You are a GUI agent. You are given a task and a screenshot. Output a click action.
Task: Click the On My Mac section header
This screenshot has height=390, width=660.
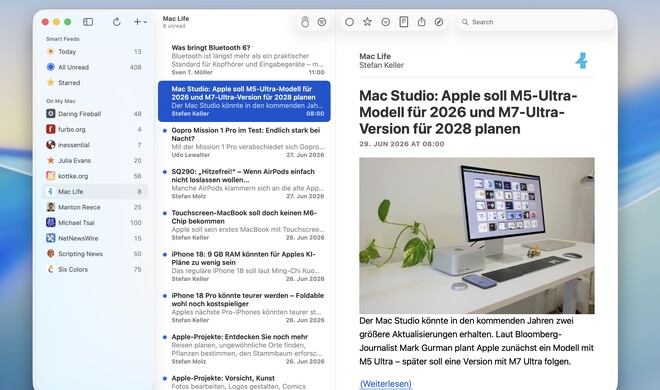[61, 101]
